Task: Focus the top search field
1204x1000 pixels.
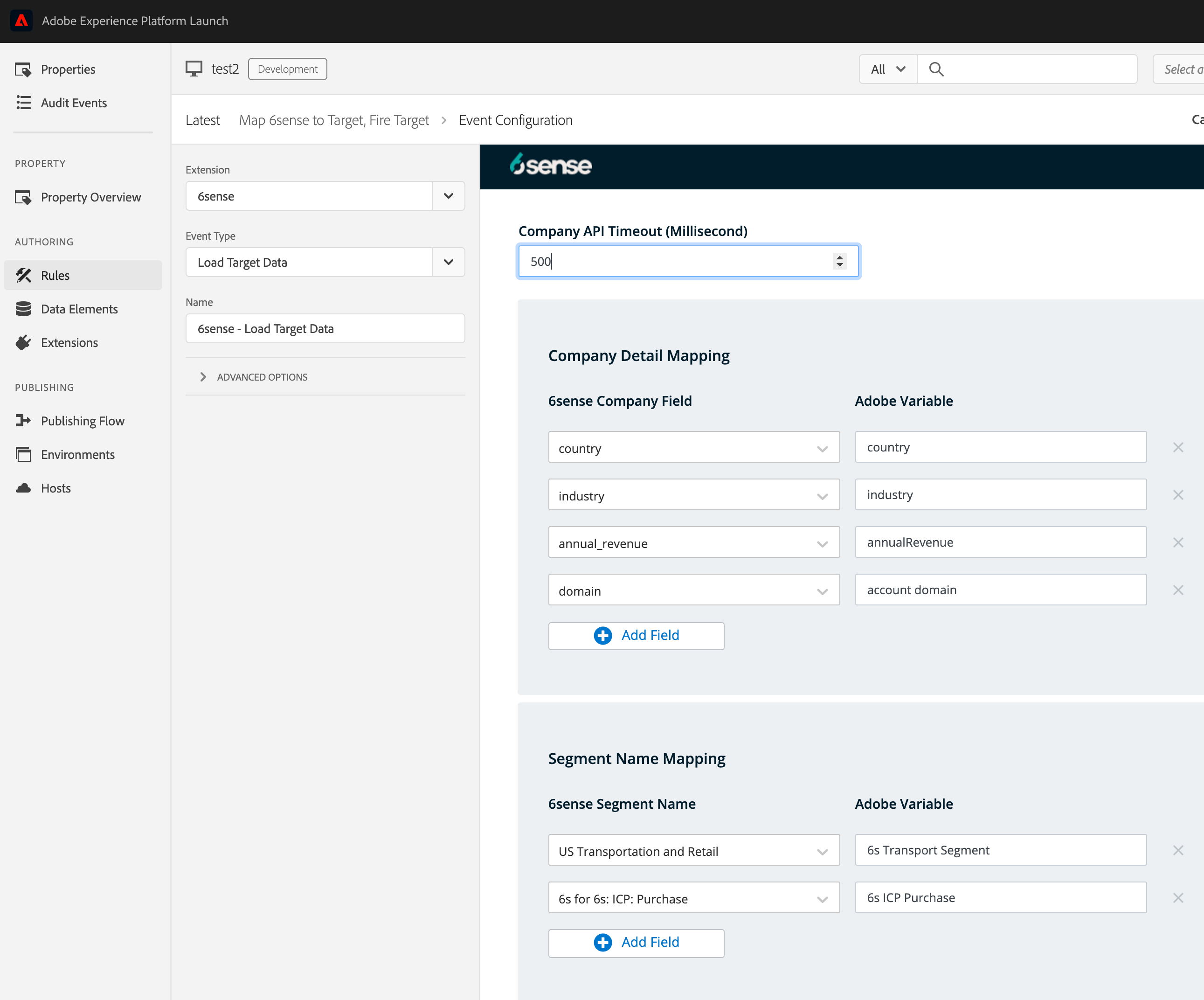Action: [1027, 69]
